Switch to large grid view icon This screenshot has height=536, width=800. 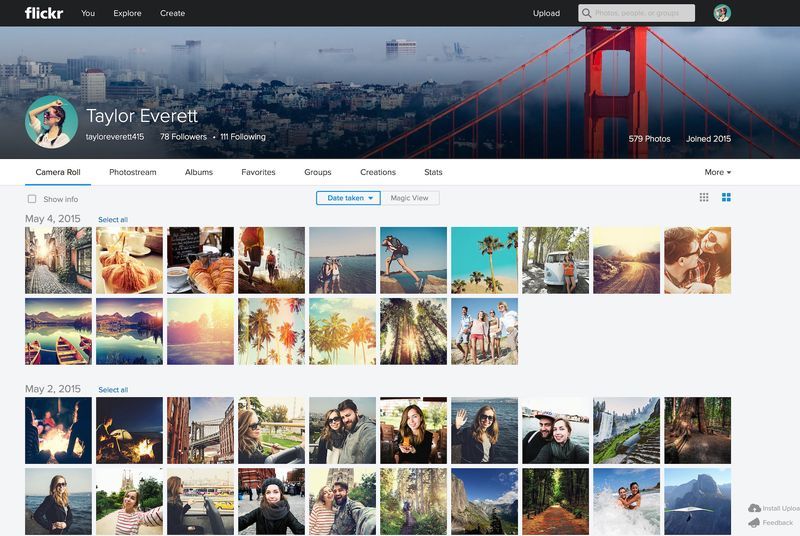727,198
